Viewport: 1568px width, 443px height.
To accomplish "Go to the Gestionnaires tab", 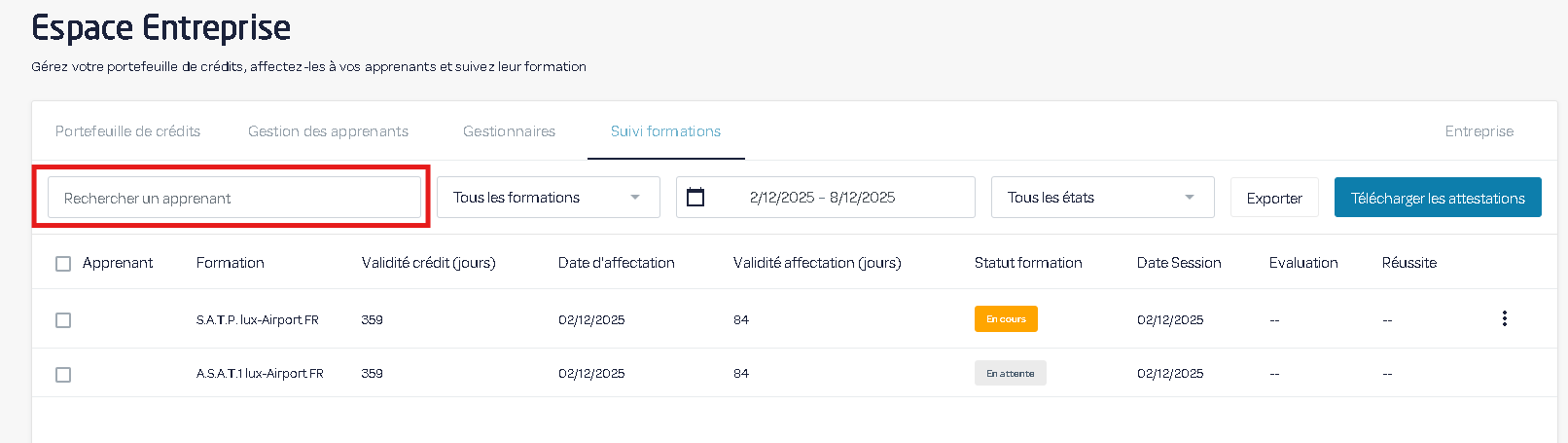I will [509, 131].
